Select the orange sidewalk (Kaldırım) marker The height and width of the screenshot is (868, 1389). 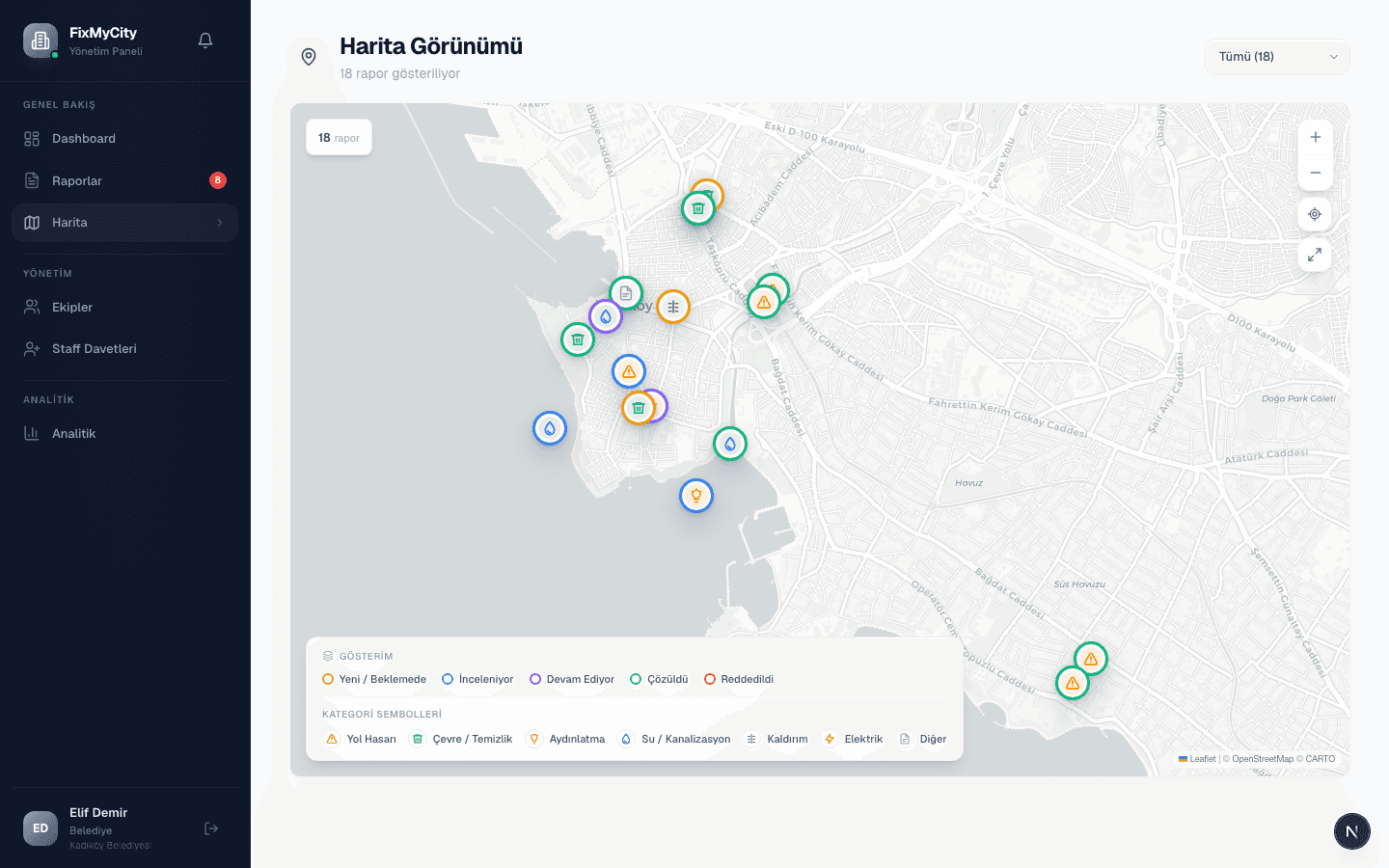point(673,307)
